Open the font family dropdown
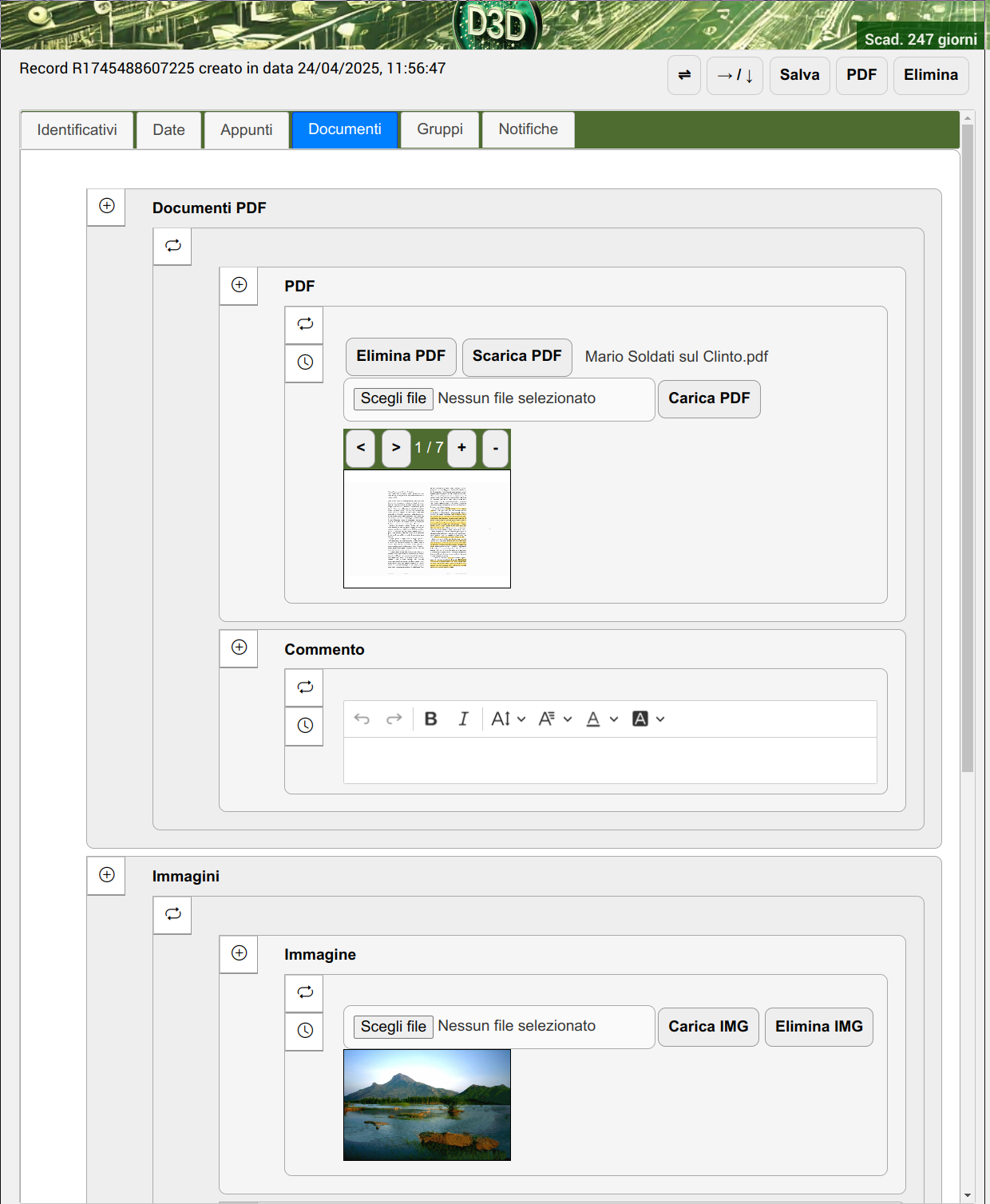Viewport: 990px width, 1204px height. 555,719
